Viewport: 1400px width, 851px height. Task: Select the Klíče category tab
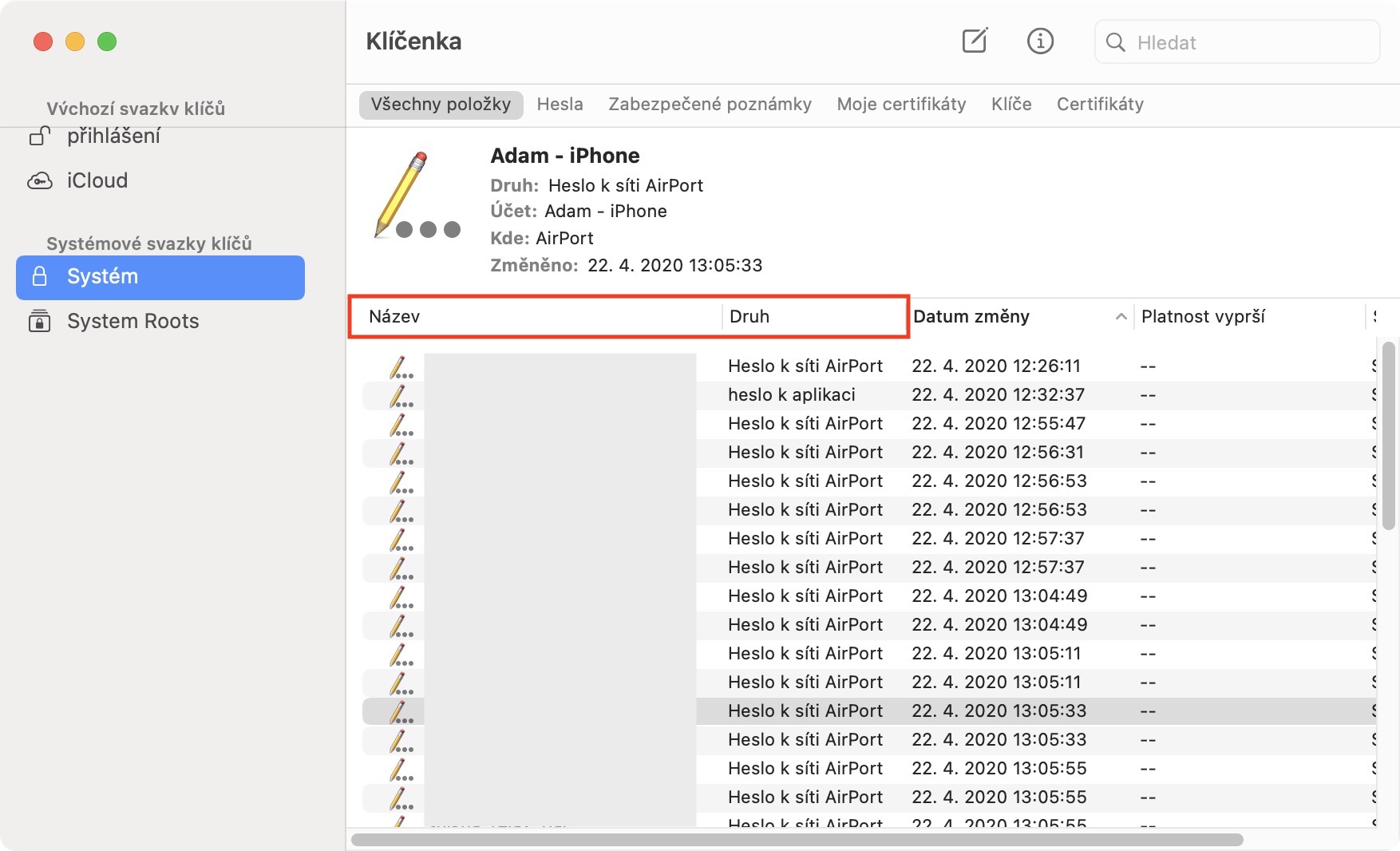(1011, 105)
